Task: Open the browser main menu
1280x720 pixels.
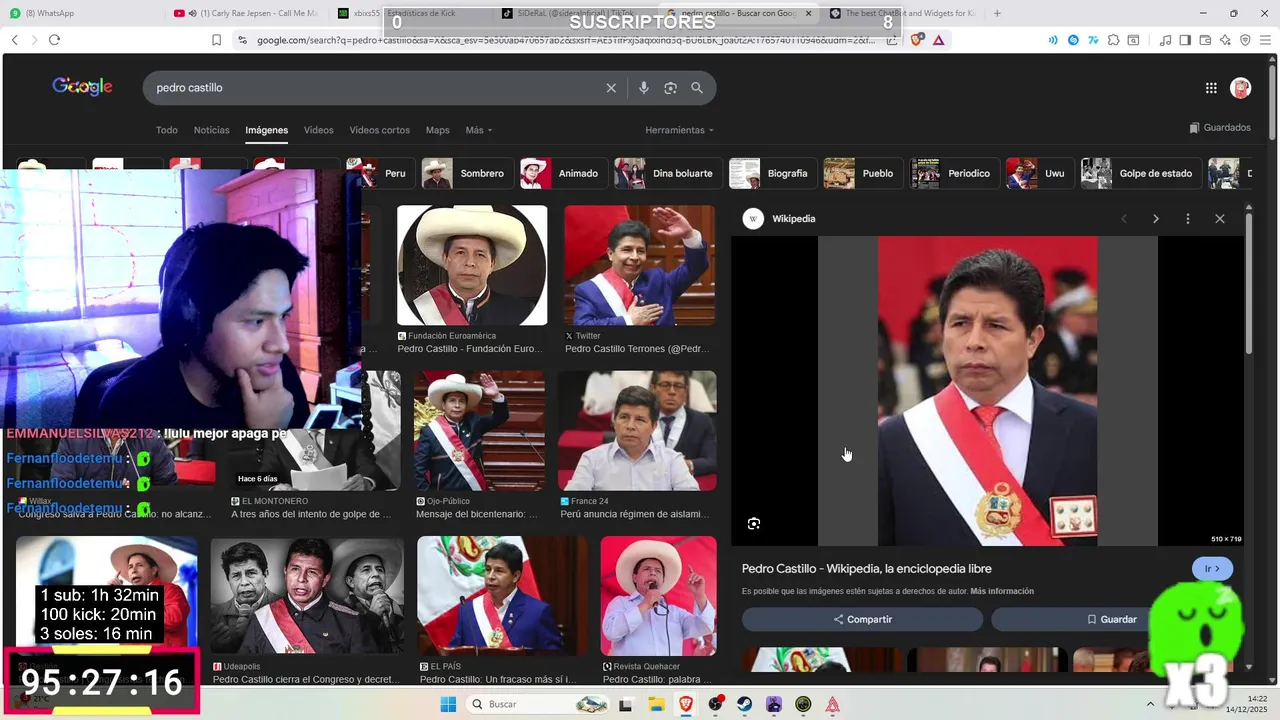Action: [1265, 40]
